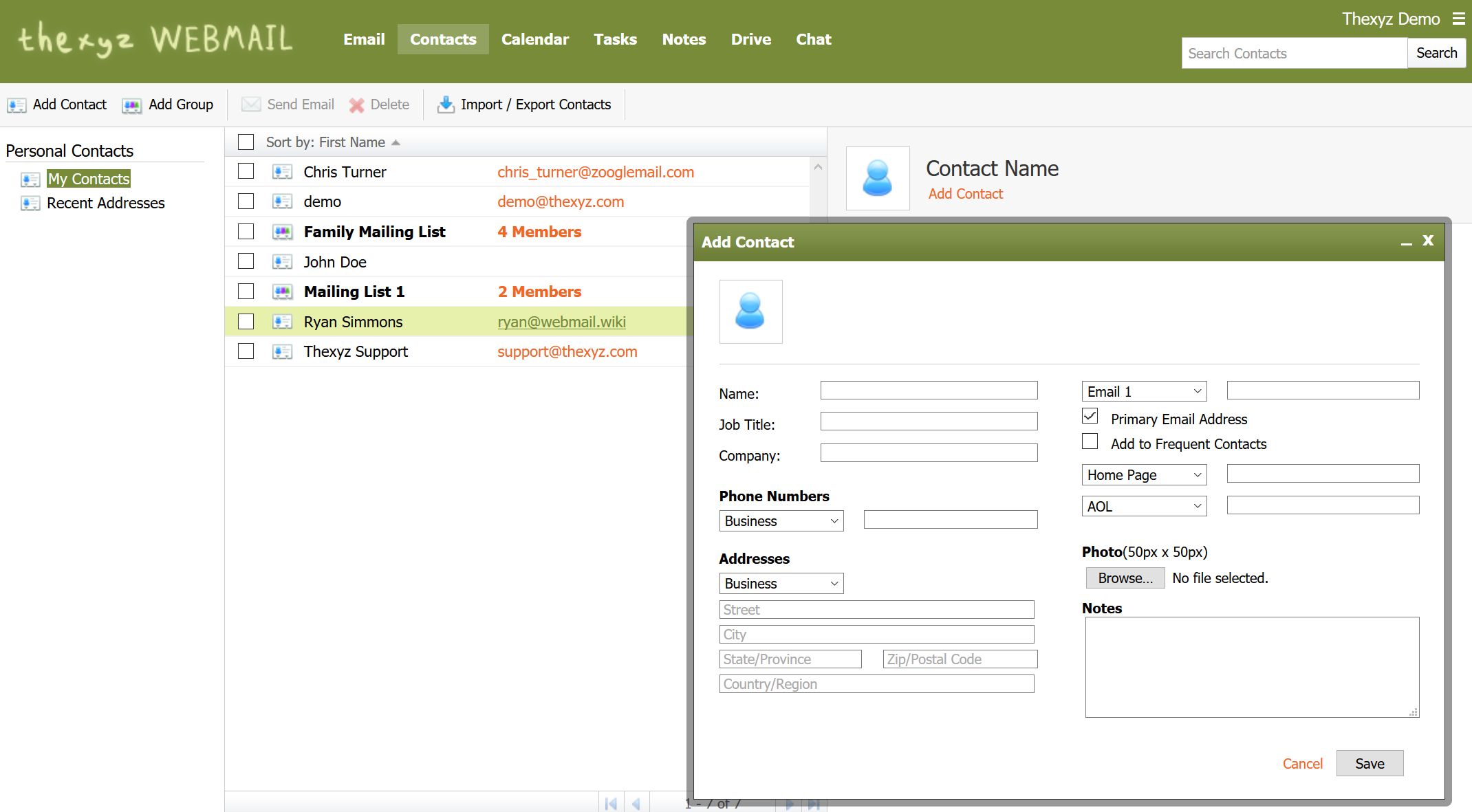Click the Import / Export Contacts download icon

pyautogui.click(x=446, y=104)
